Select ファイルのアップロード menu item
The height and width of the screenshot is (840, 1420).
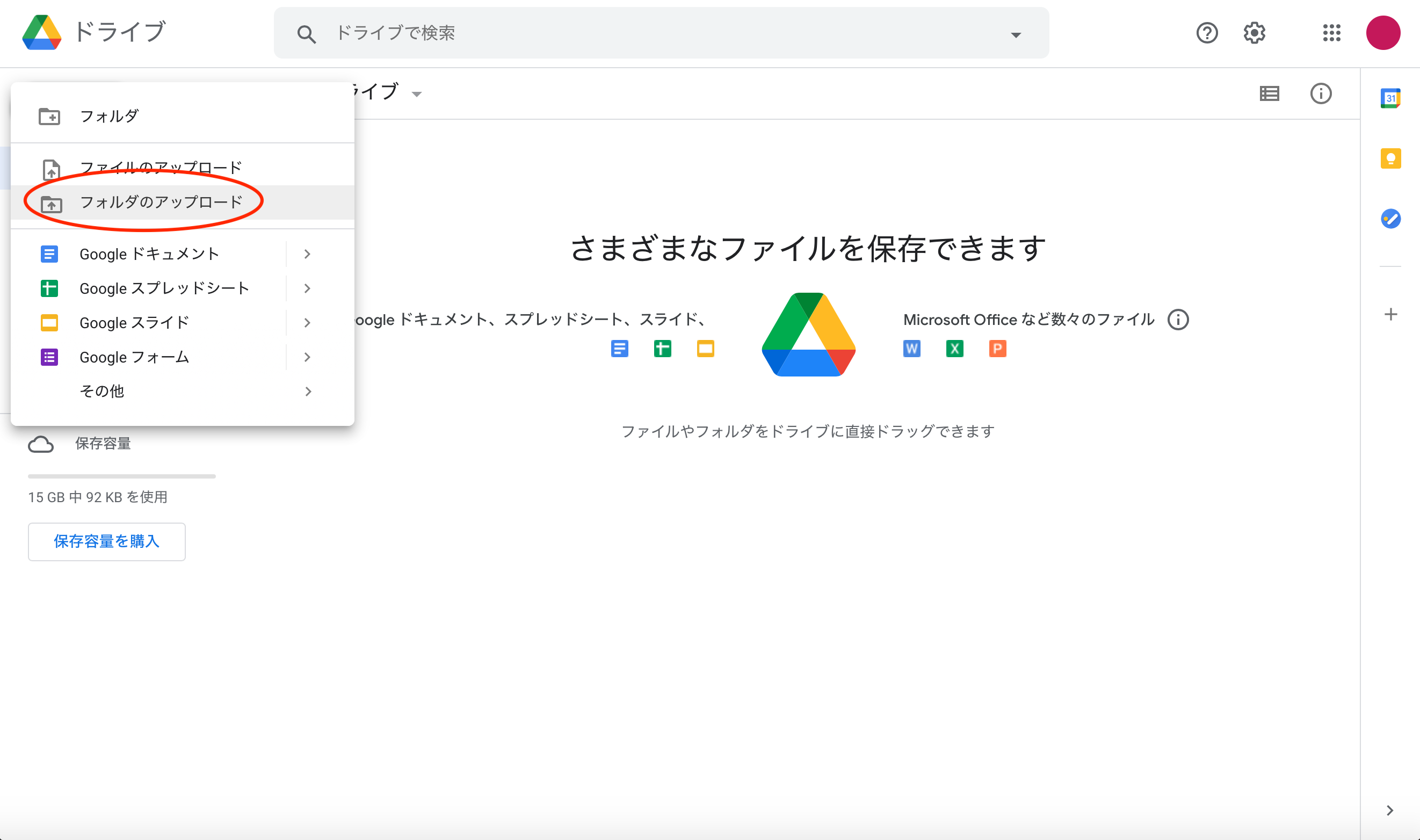(x=182, y=168)
